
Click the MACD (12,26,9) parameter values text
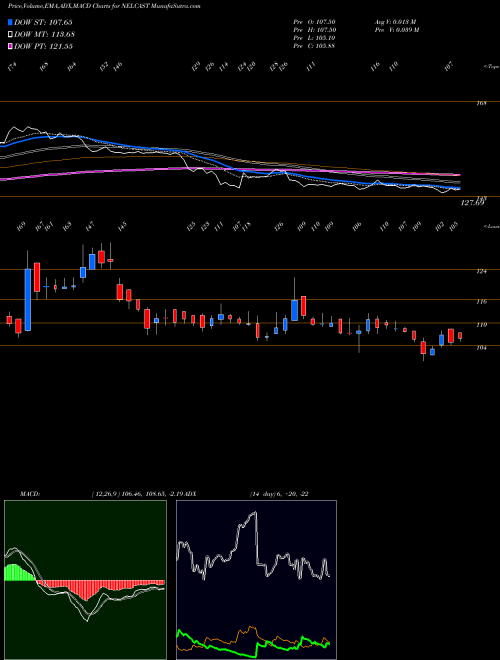(138, 494)
